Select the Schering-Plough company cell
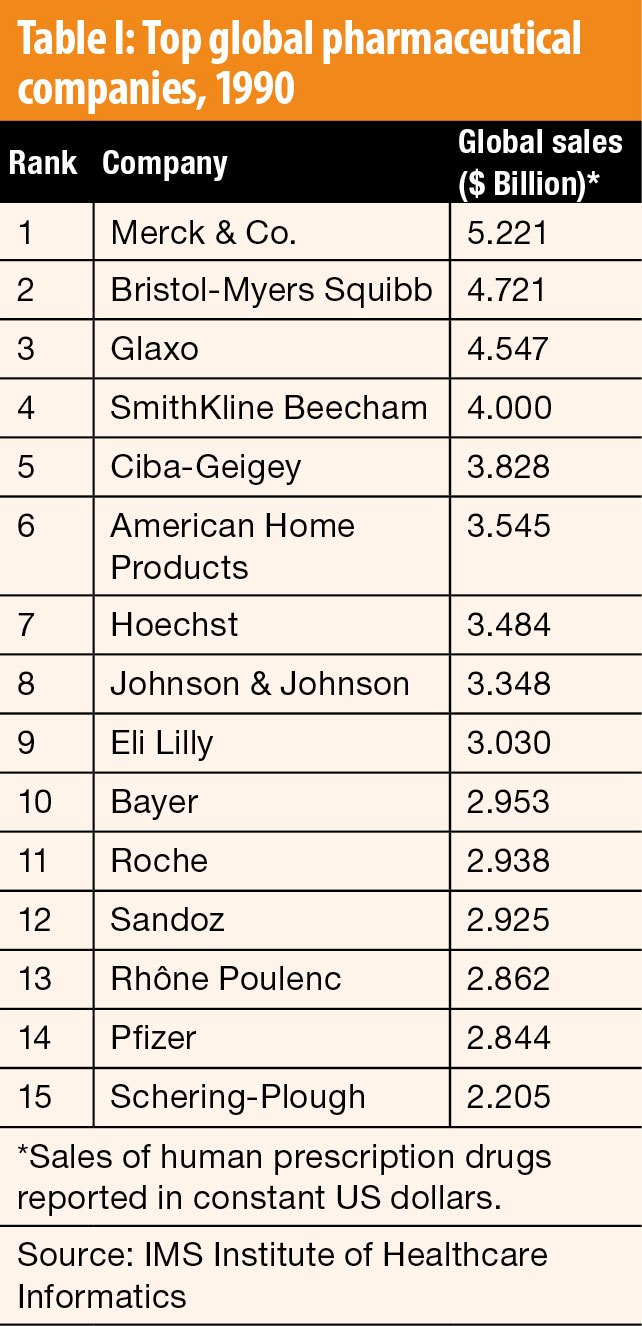The height and width of the screenshot is (1326, 642). [271, 1096]
